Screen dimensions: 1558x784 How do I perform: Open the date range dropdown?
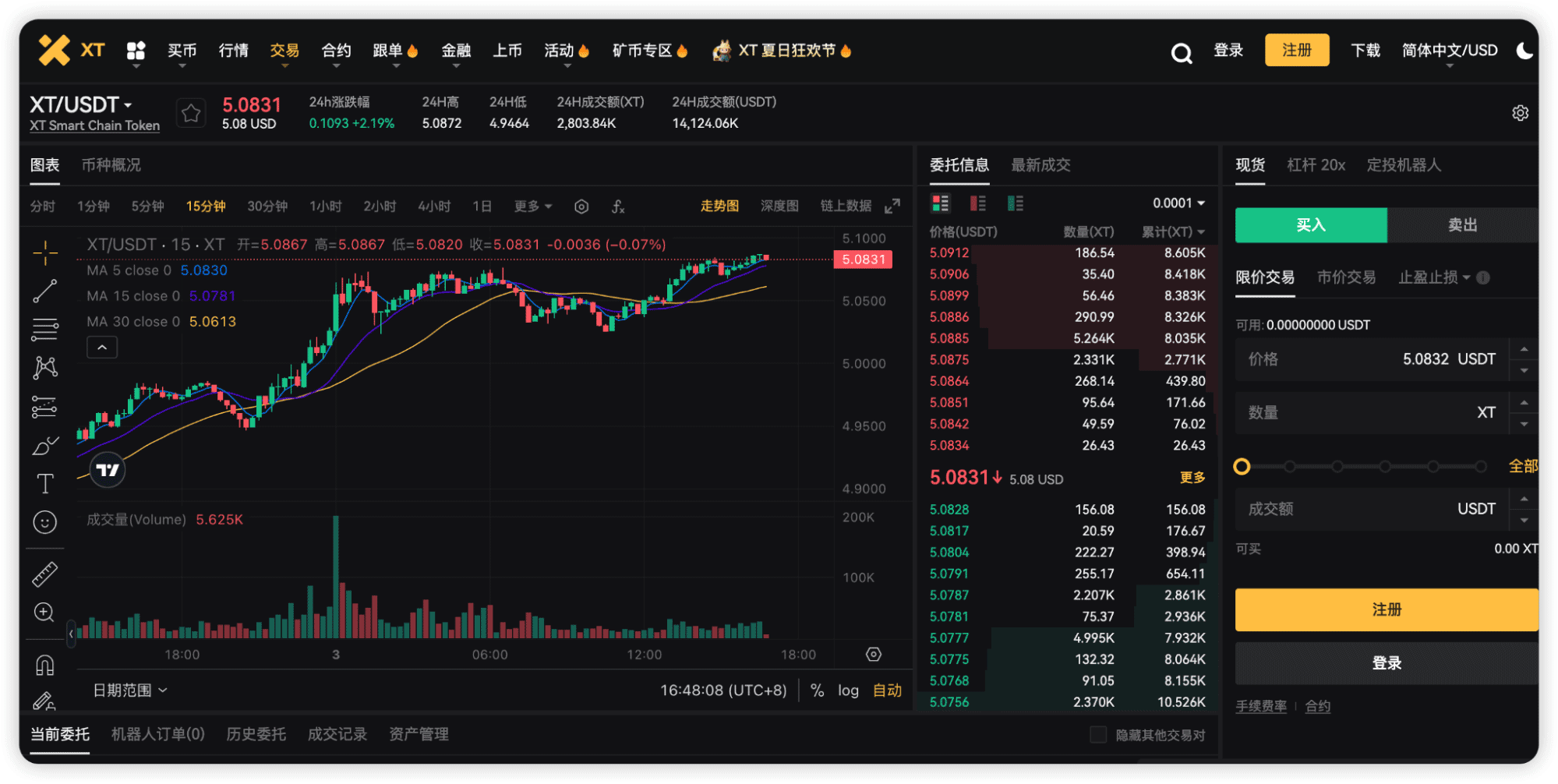tap(129, 690)
